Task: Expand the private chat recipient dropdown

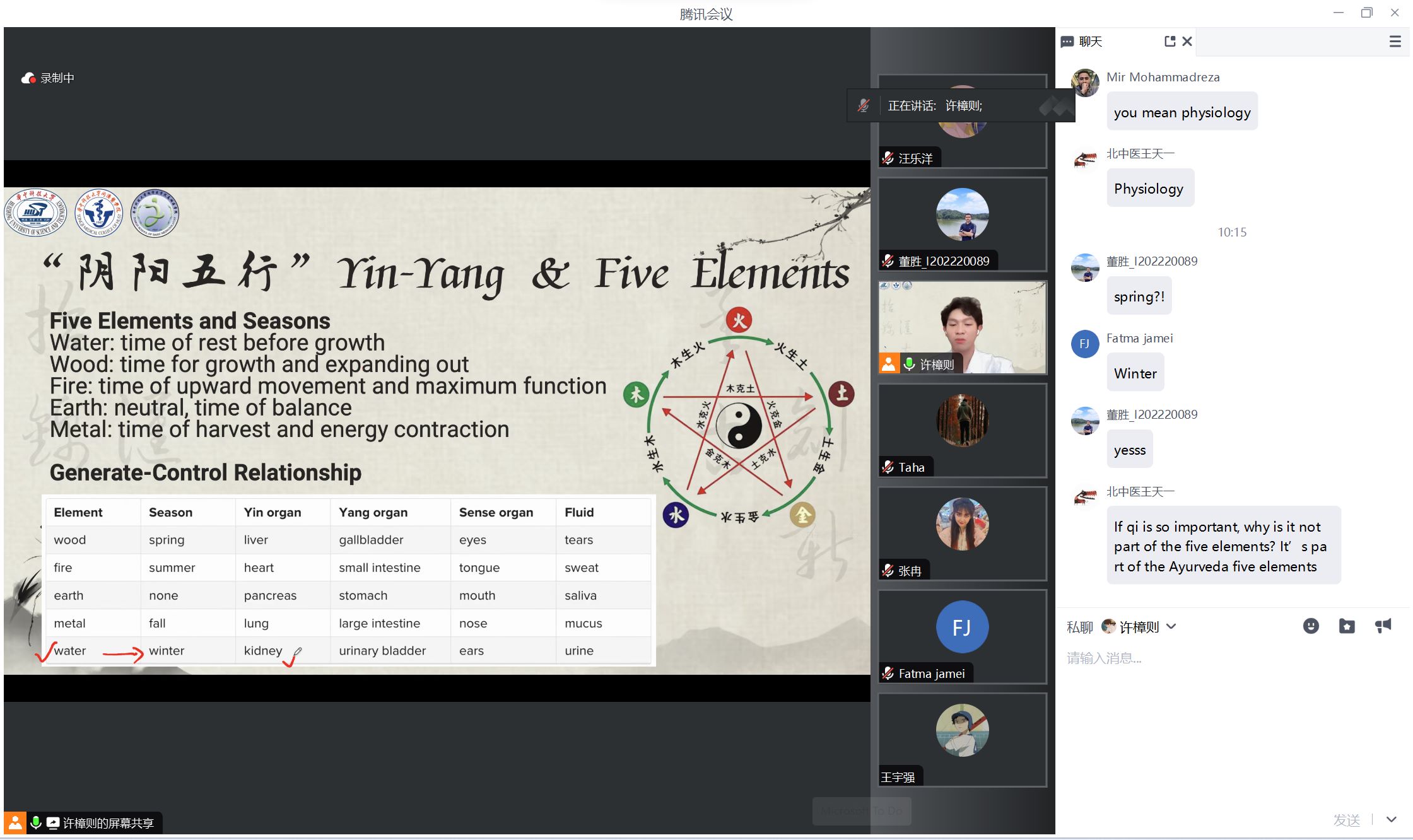Action: (x=1171, y=626)
